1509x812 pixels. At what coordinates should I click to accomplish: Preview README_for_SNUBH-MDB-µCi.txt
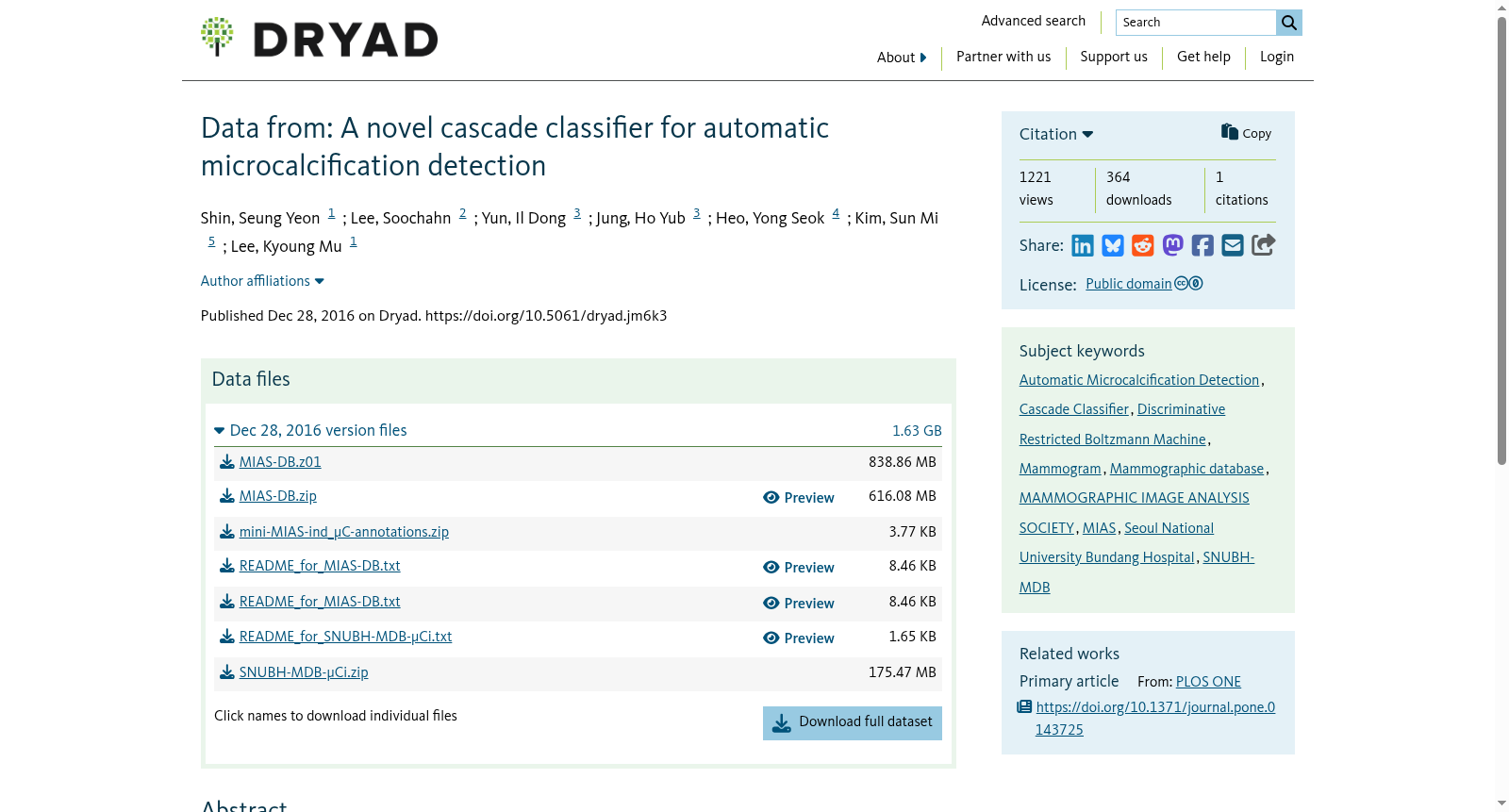click(x=799, y=638)
